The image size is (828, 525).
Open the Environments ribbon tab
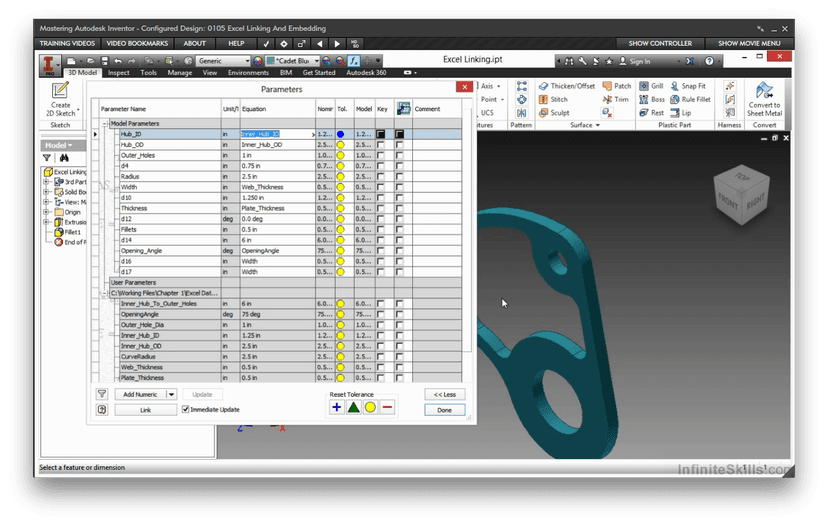tap(248, 73)
